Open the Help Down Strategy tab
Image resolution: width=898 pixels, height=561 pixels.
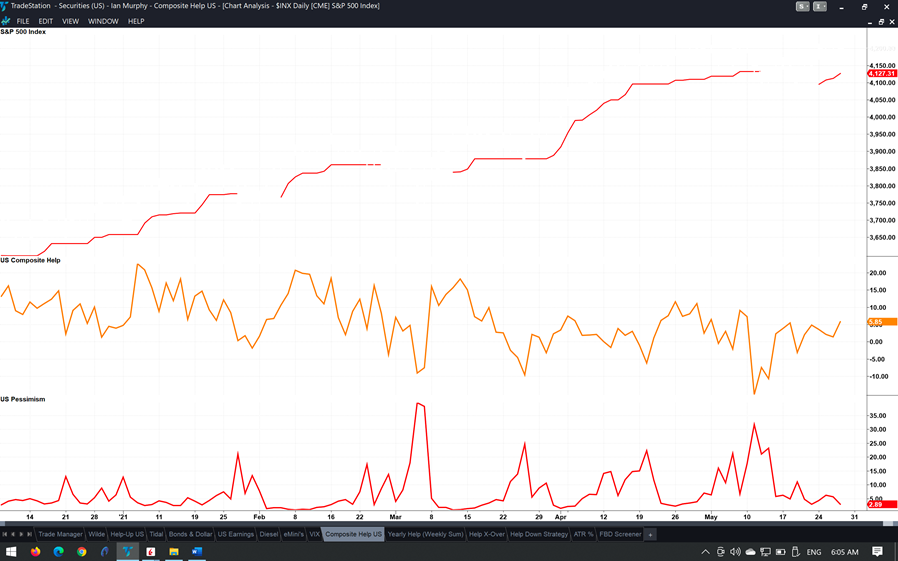[539, 534]
